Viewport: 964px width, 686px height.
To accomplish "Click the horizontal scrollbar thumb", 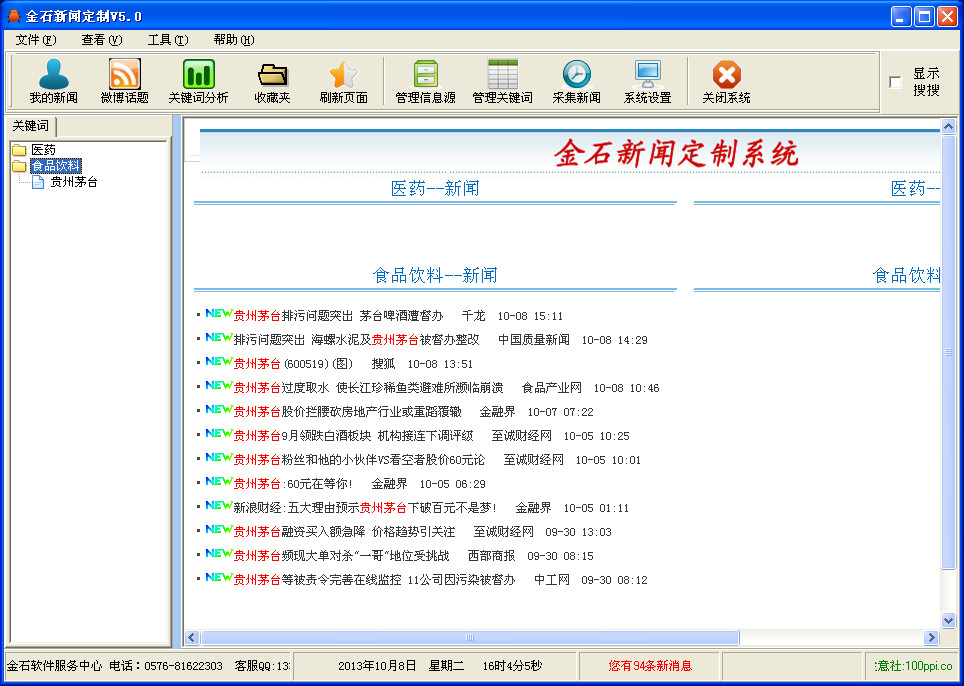I will [470, 637].
